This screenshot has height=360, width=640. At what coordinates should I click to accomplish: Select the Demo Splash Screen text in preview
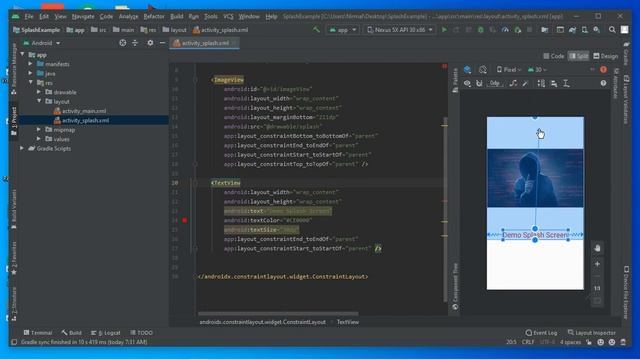click(535, 235)
